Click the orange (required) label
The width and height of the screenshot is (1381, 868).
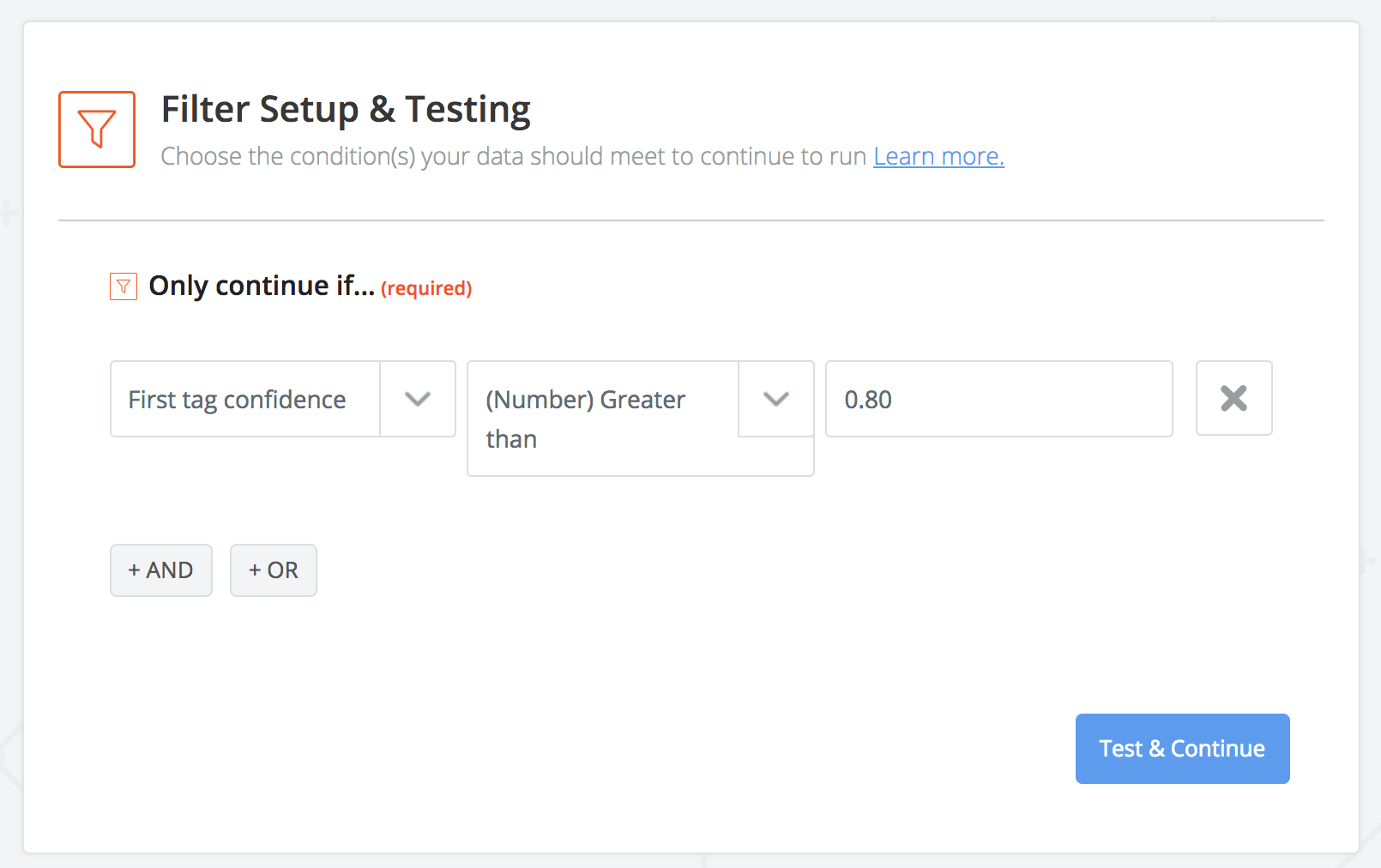point(426,288)
